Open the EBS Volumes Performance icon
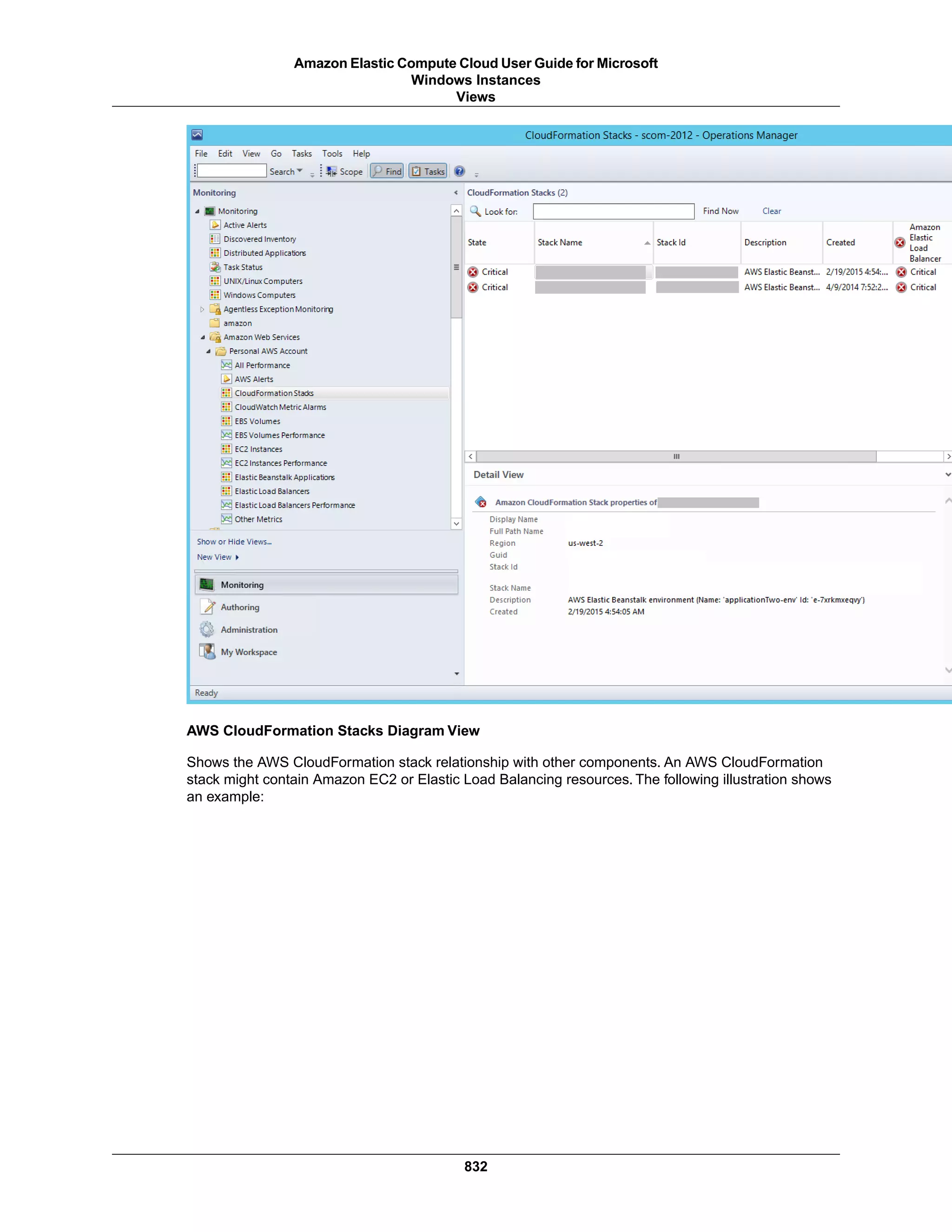Image resolution: width=952 pixels, height=1232 pixels. click(226, 435)
